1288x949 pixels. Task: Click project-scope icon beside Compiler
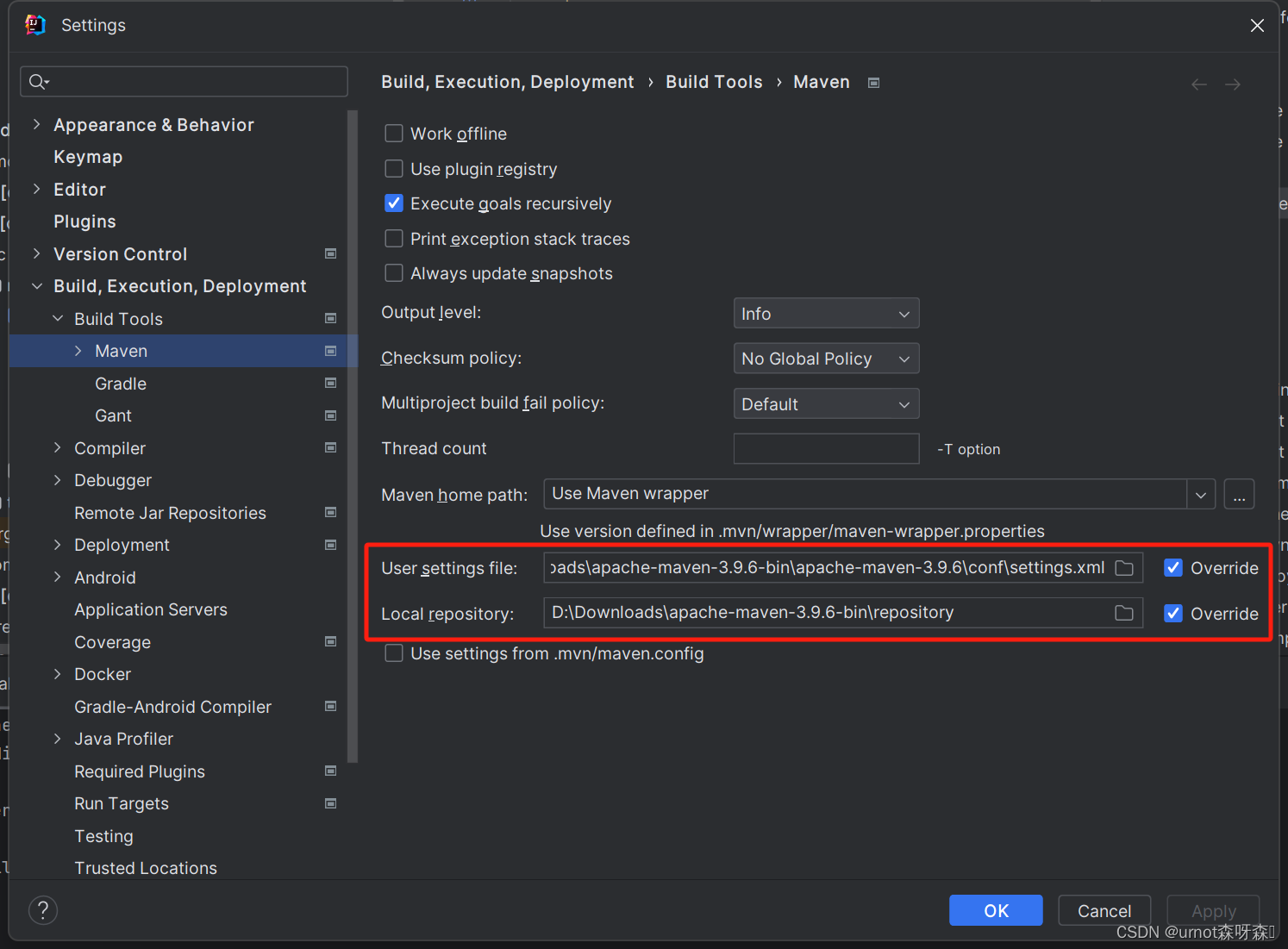tap(330, 447)
